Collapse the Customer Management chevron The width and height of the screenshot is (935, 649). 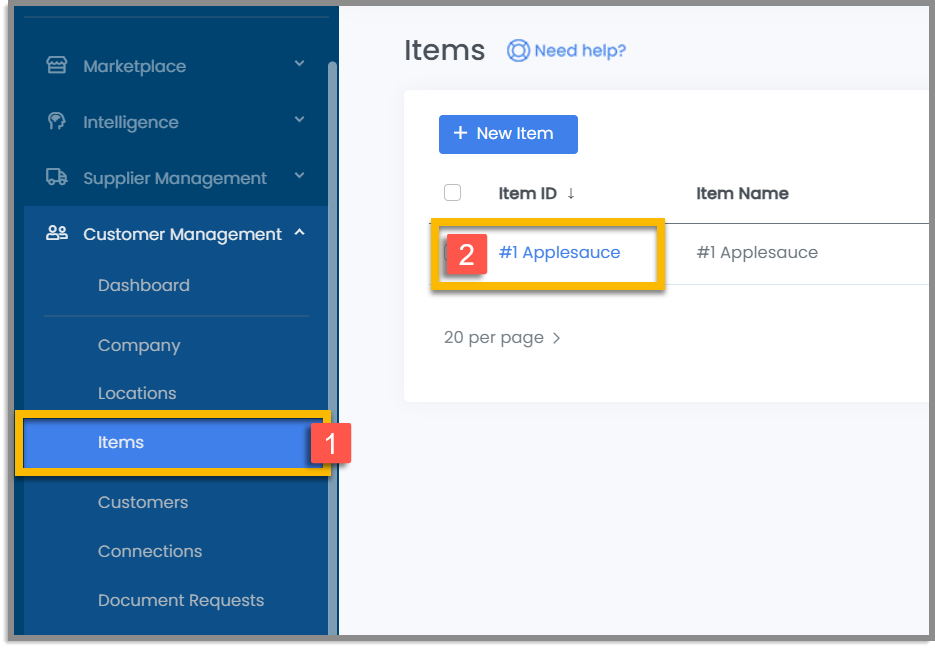299,232
